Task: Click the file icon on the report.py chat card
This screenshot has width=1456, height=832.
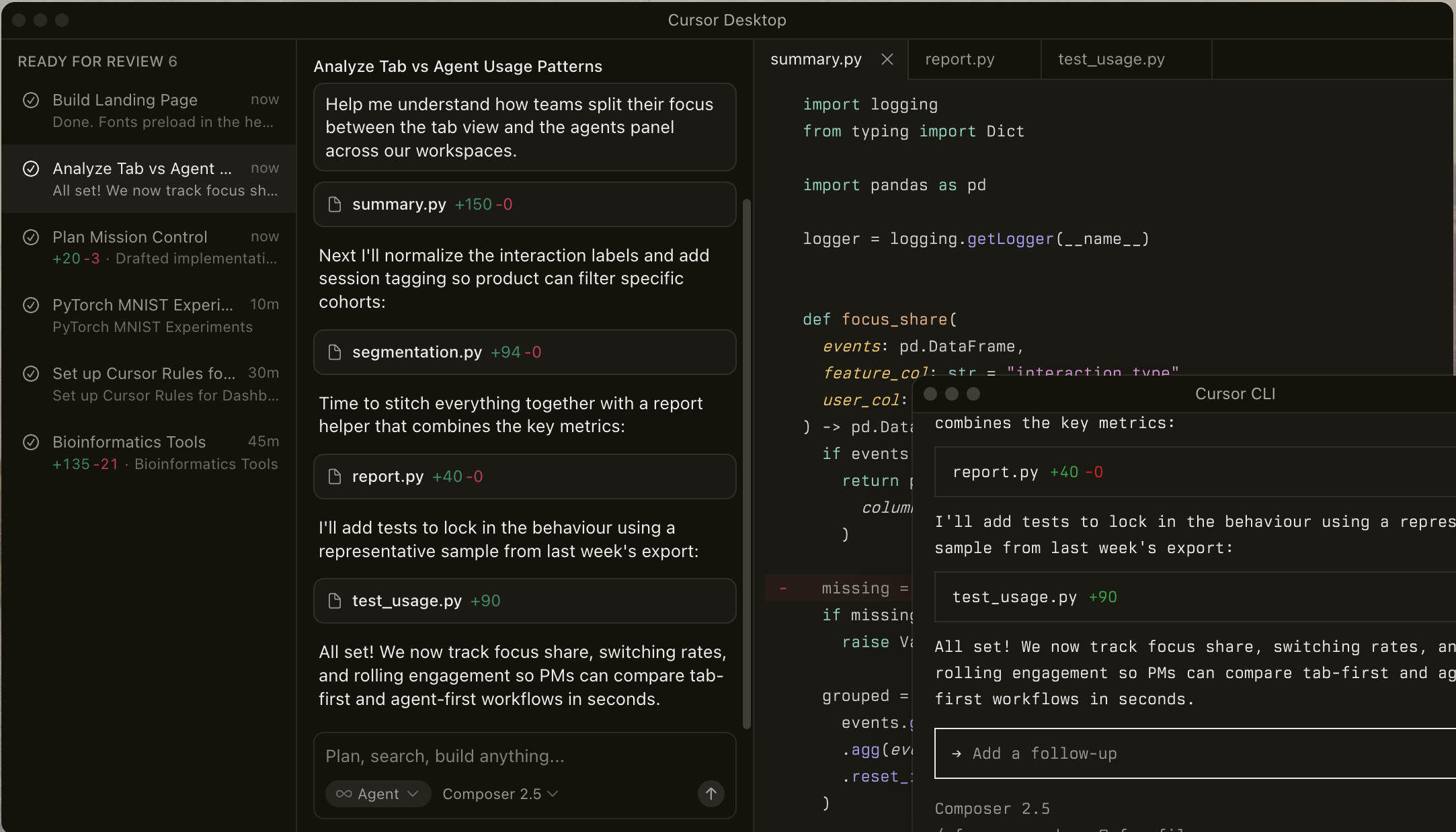Action: coord(334,476)
